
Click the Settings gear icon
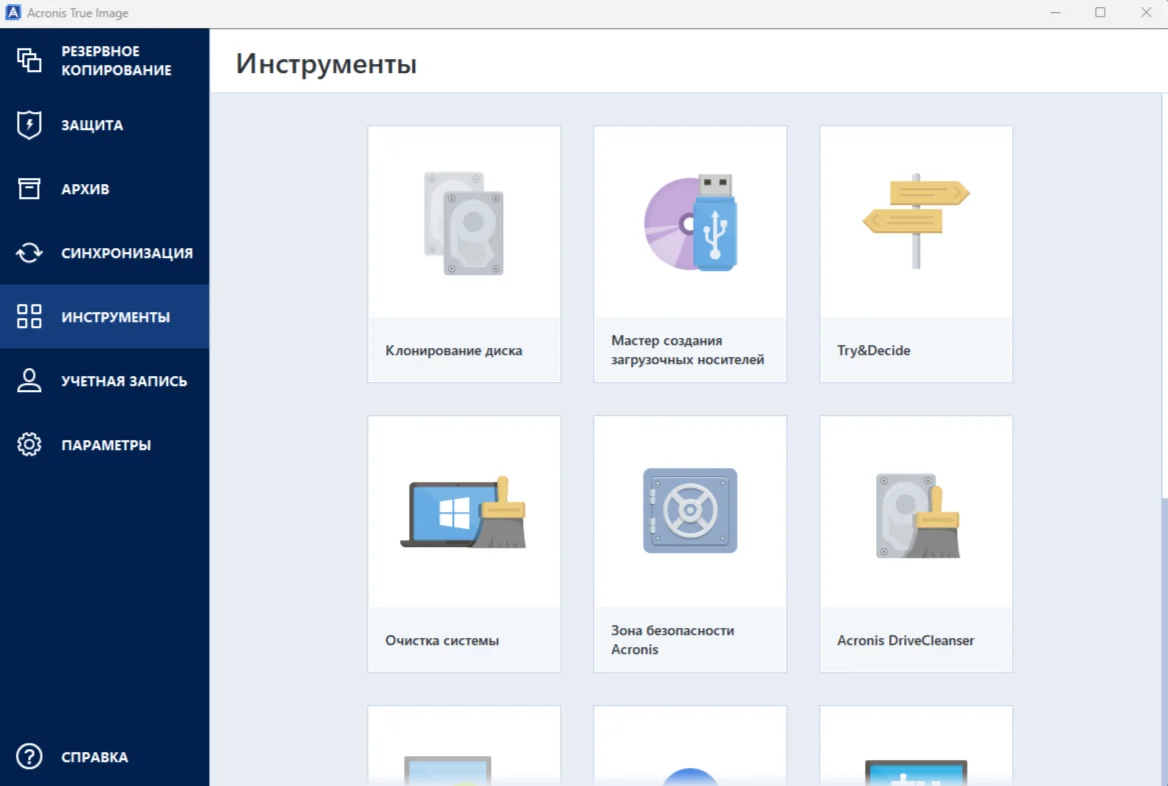coord(29,444)
